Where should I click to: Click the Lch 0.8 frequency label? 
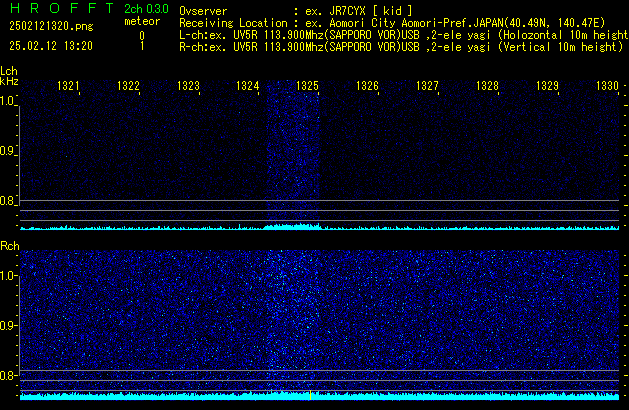tap(7, 201)
